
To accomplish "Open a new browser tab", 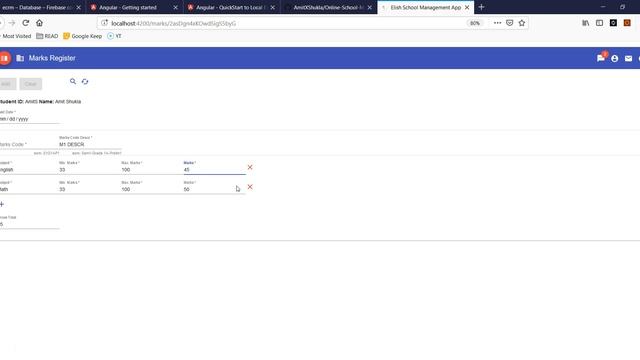I will coord(481,7).
